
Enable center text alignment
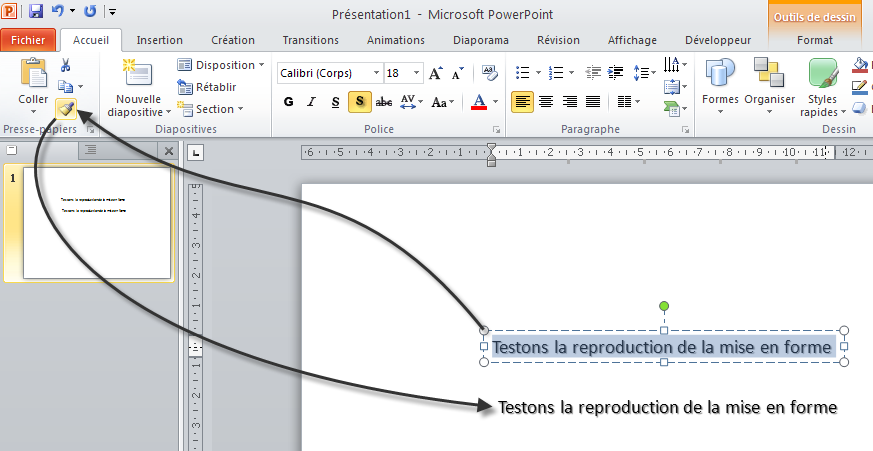(x=546, y=102)
